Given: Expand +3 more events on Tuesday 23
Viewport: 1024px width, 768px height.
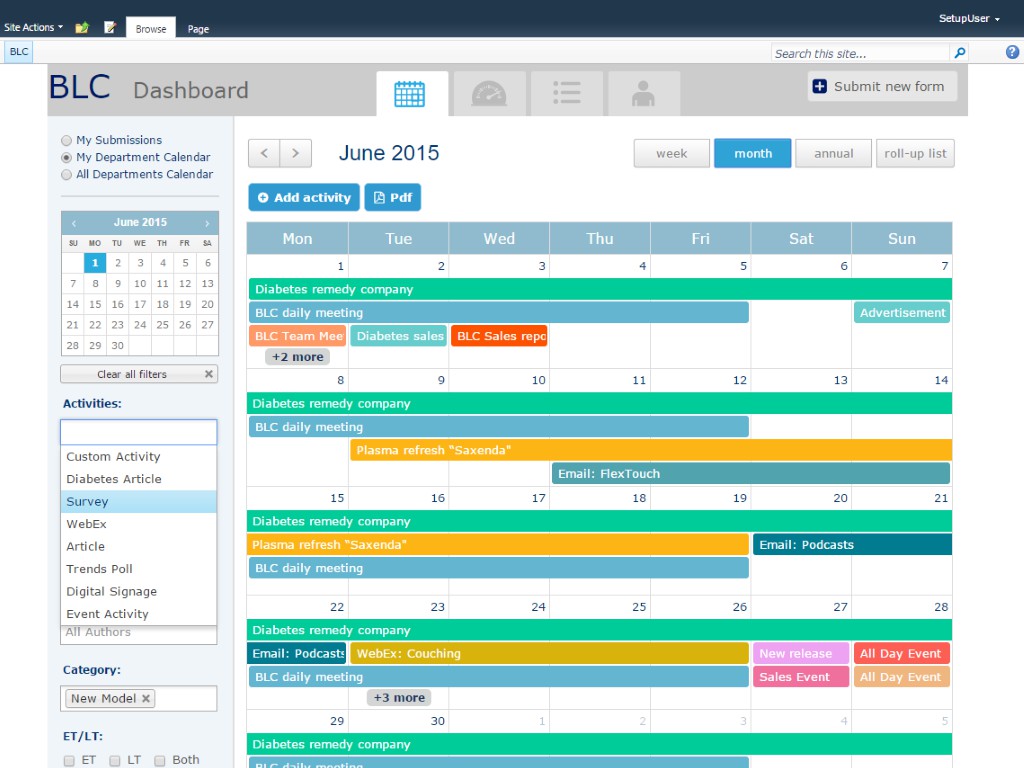Looking at the screenshot, I should pos(399,697).
